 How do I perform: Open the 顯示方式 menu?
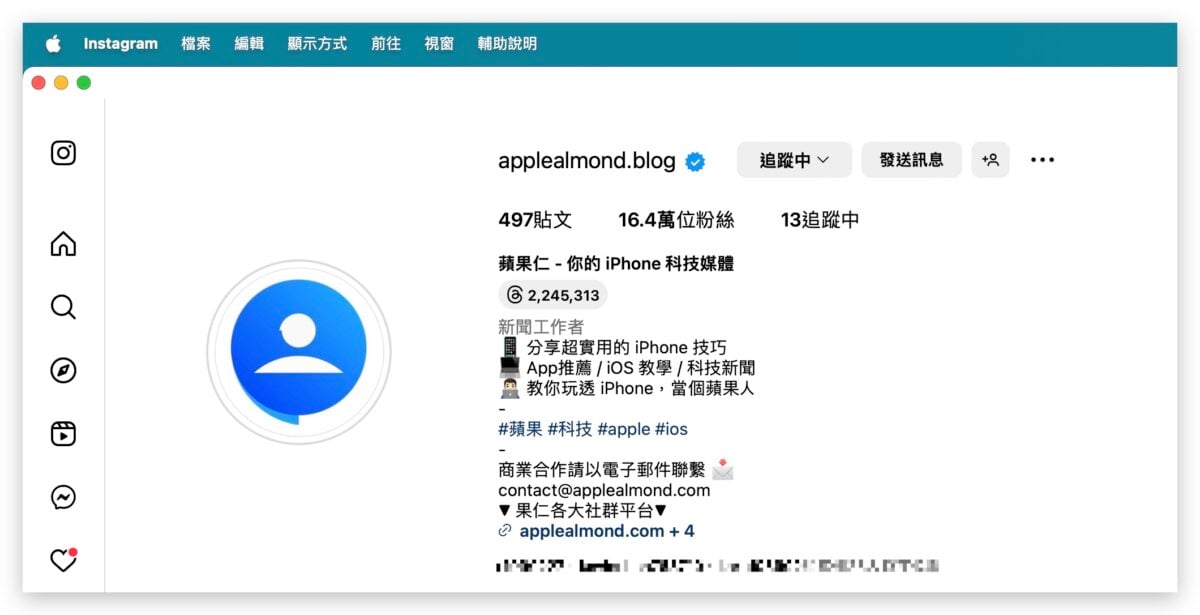[317, 44]
